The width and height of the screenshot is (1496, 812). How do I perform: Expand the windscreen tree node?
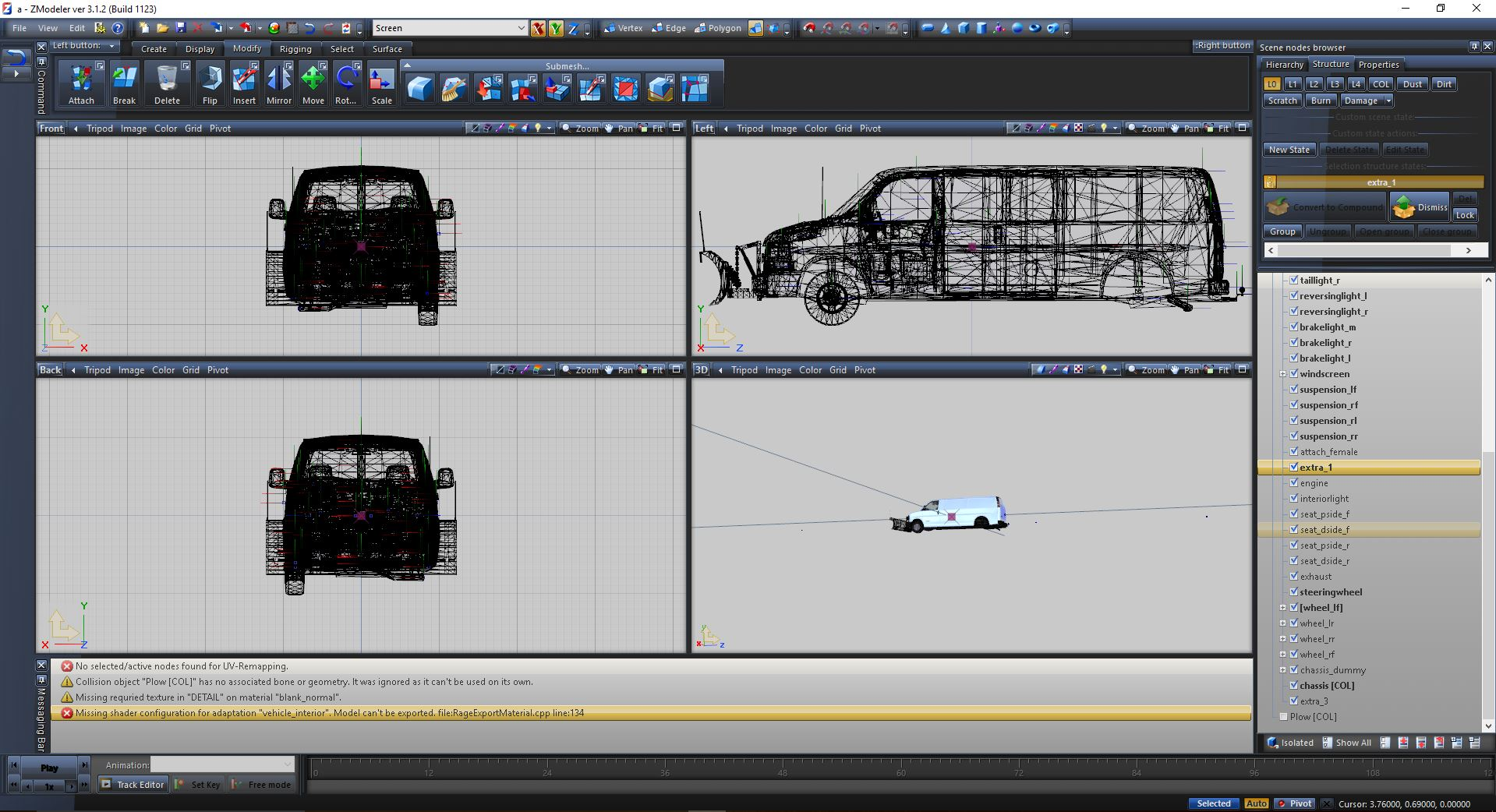pyautogui.click(x=1282, y=374)
